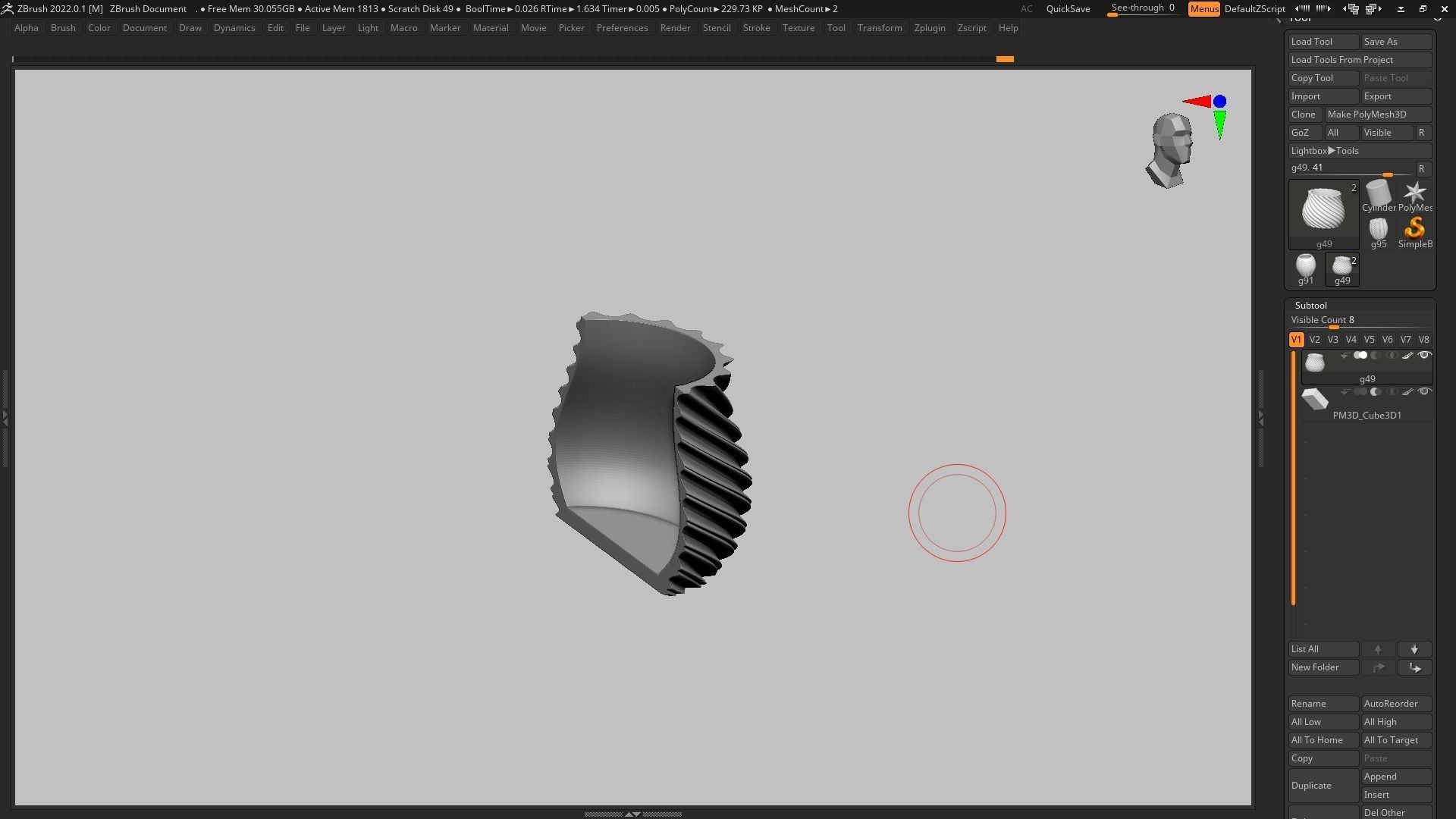
Task: Hide the PM3D_Cube3D1 subtool eye
Action: click(x=1424, y=392)
